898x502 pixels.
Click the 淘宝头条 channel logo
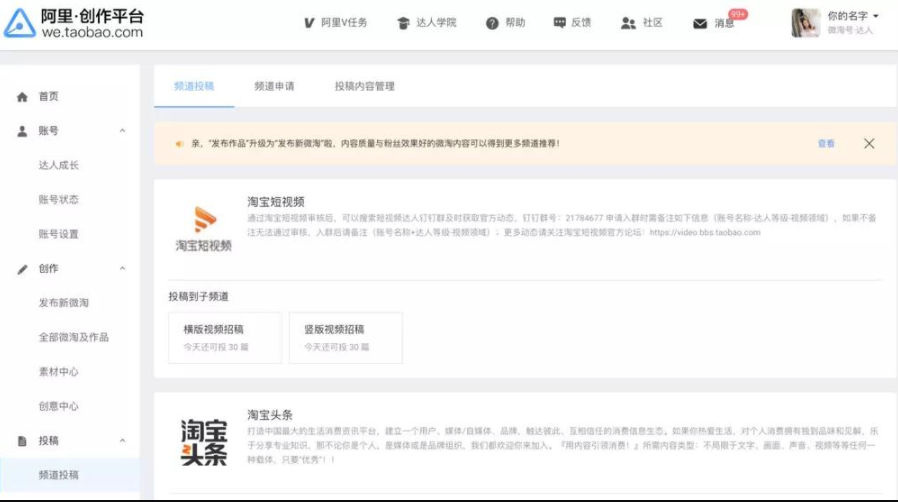[x=204, y=442]
